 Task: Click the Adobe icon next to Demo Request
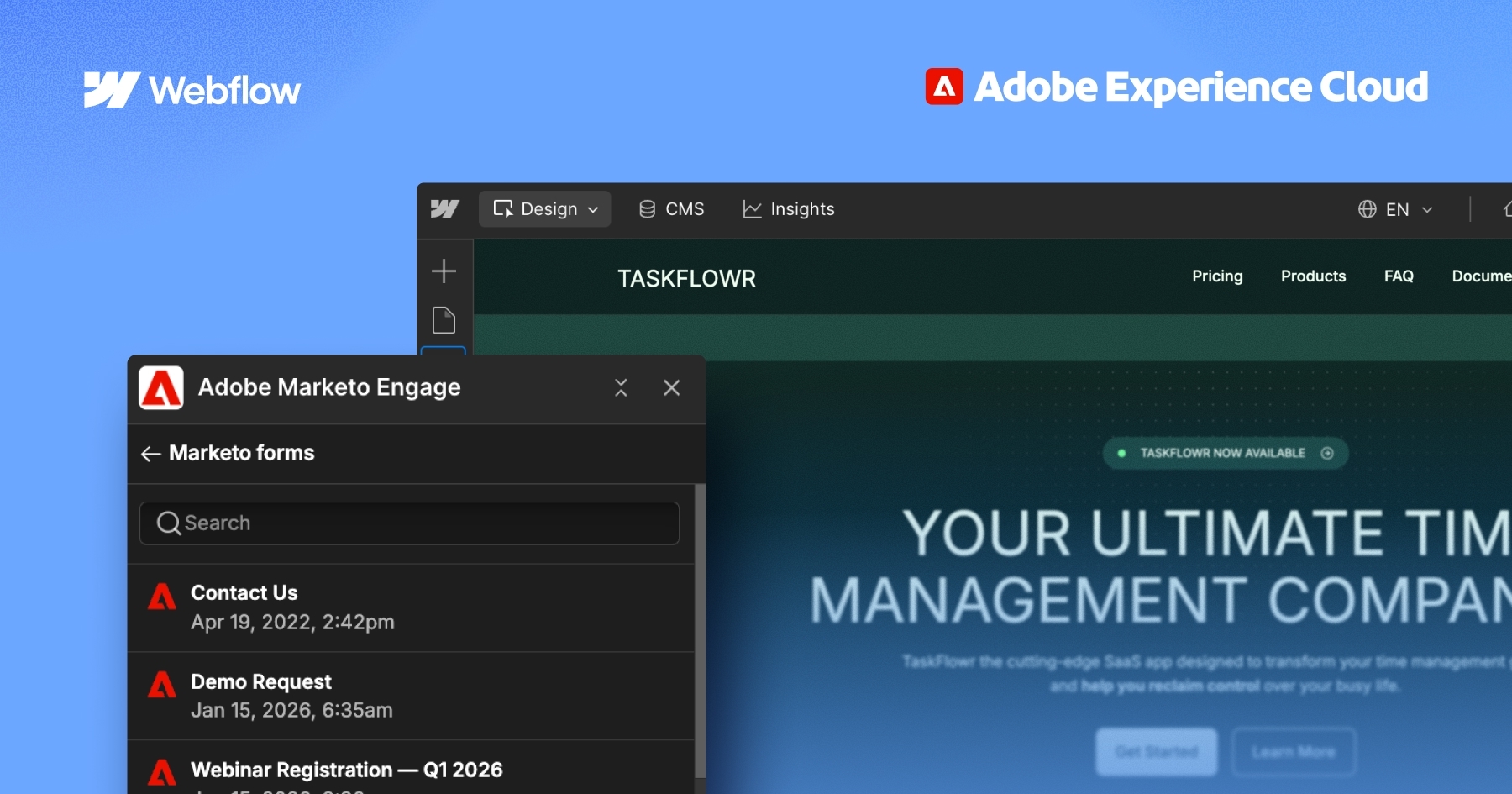click(x=162, y=685)
